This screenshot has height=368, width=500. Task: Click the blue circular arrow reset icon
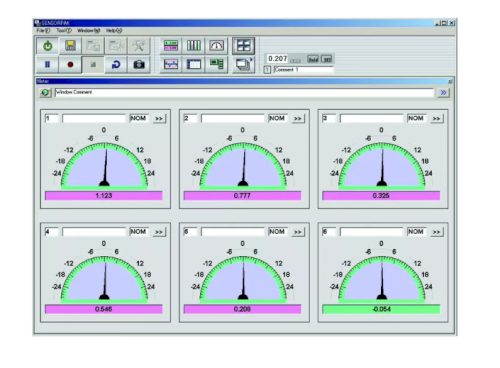[x=116, y=64]
